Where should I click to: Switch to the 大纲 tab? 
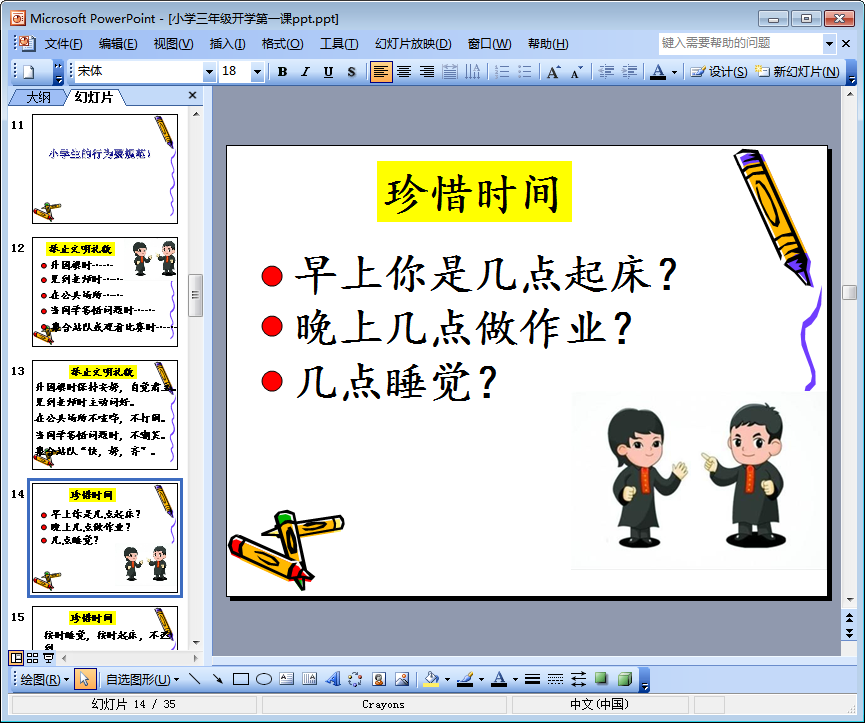coord(38,98)
